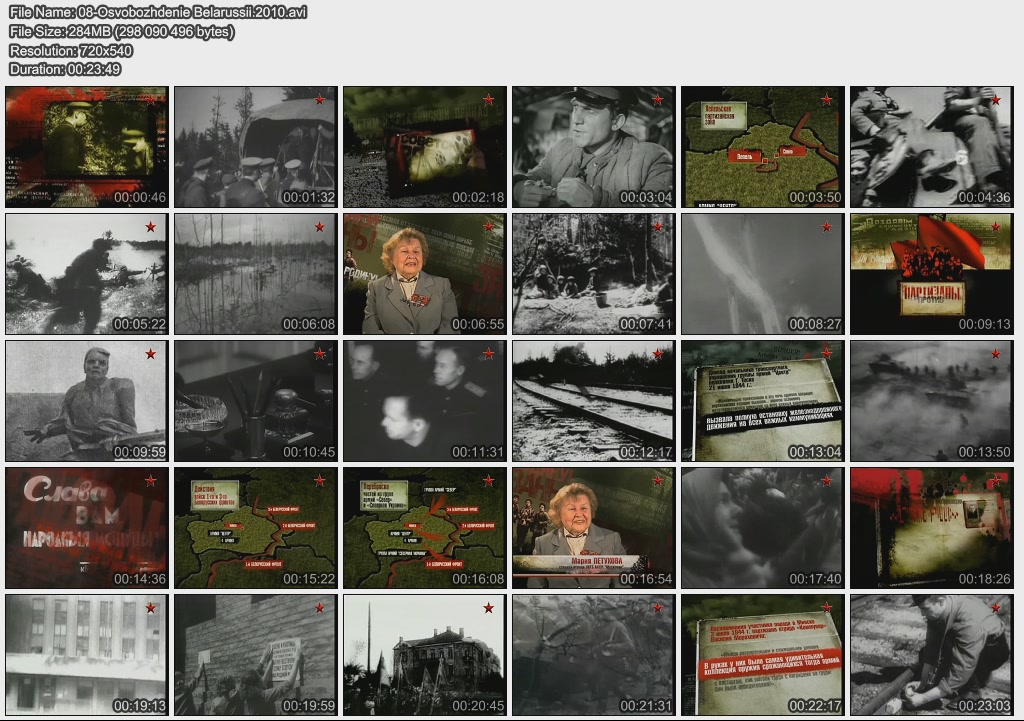1024x721 pixels.
Task: Click the red star on the 00:00:46 thumbnail
Action: click(151, 100)
